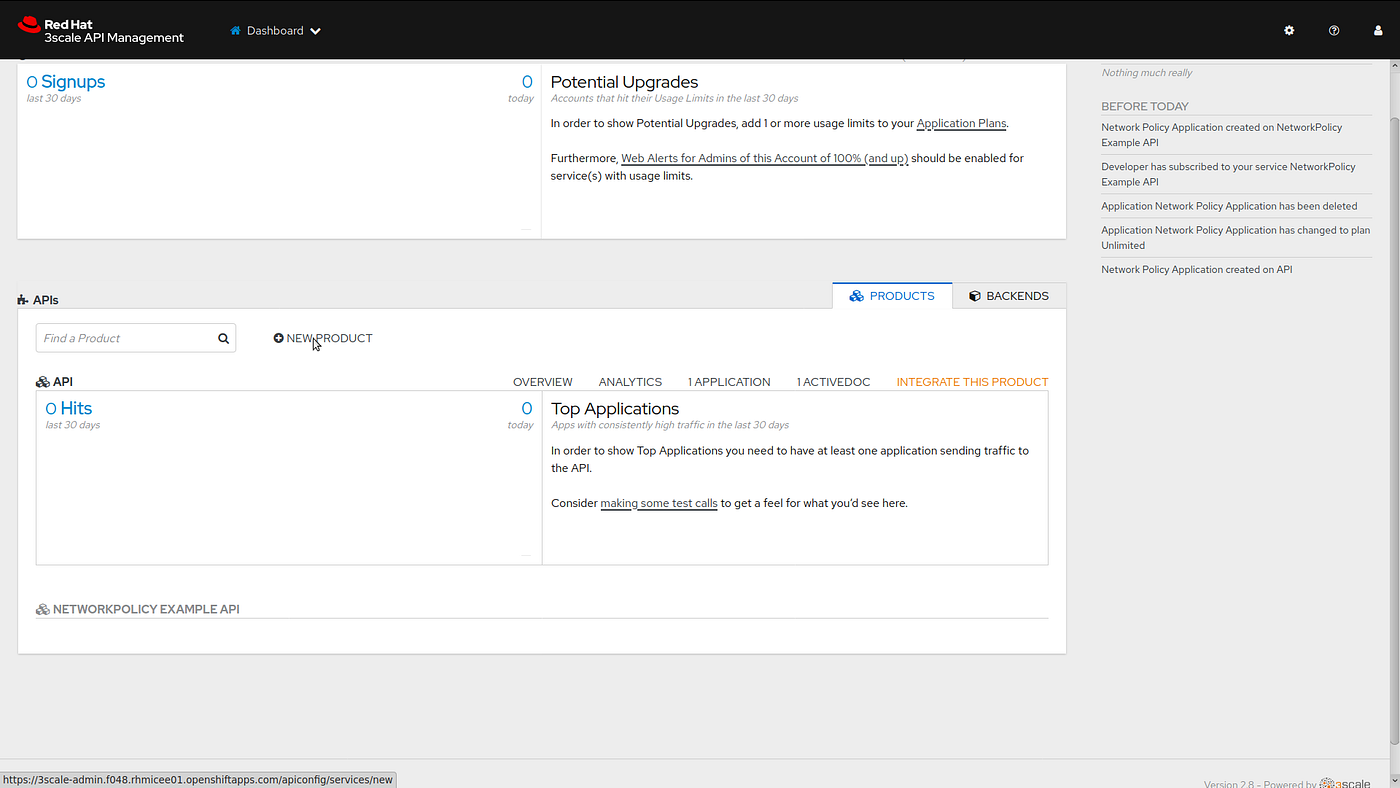Follow the Application Plans link
Image resolution: width=1400 pixels, height=788 pixels.
(x=961, y=124)
